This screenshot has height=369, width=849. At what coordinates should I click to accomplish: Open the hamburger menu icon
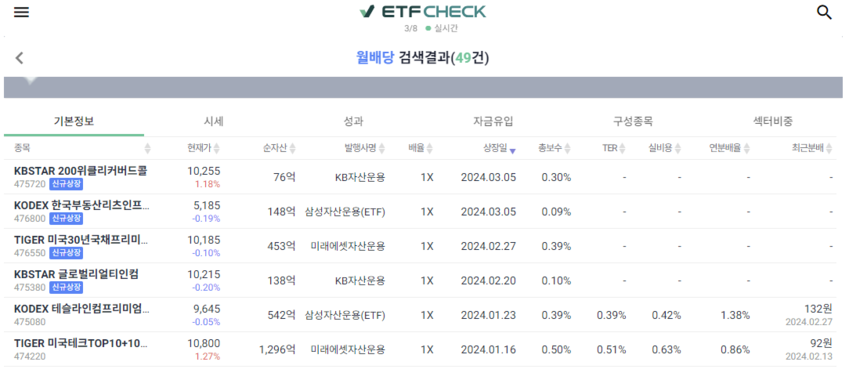click(21, 12)
